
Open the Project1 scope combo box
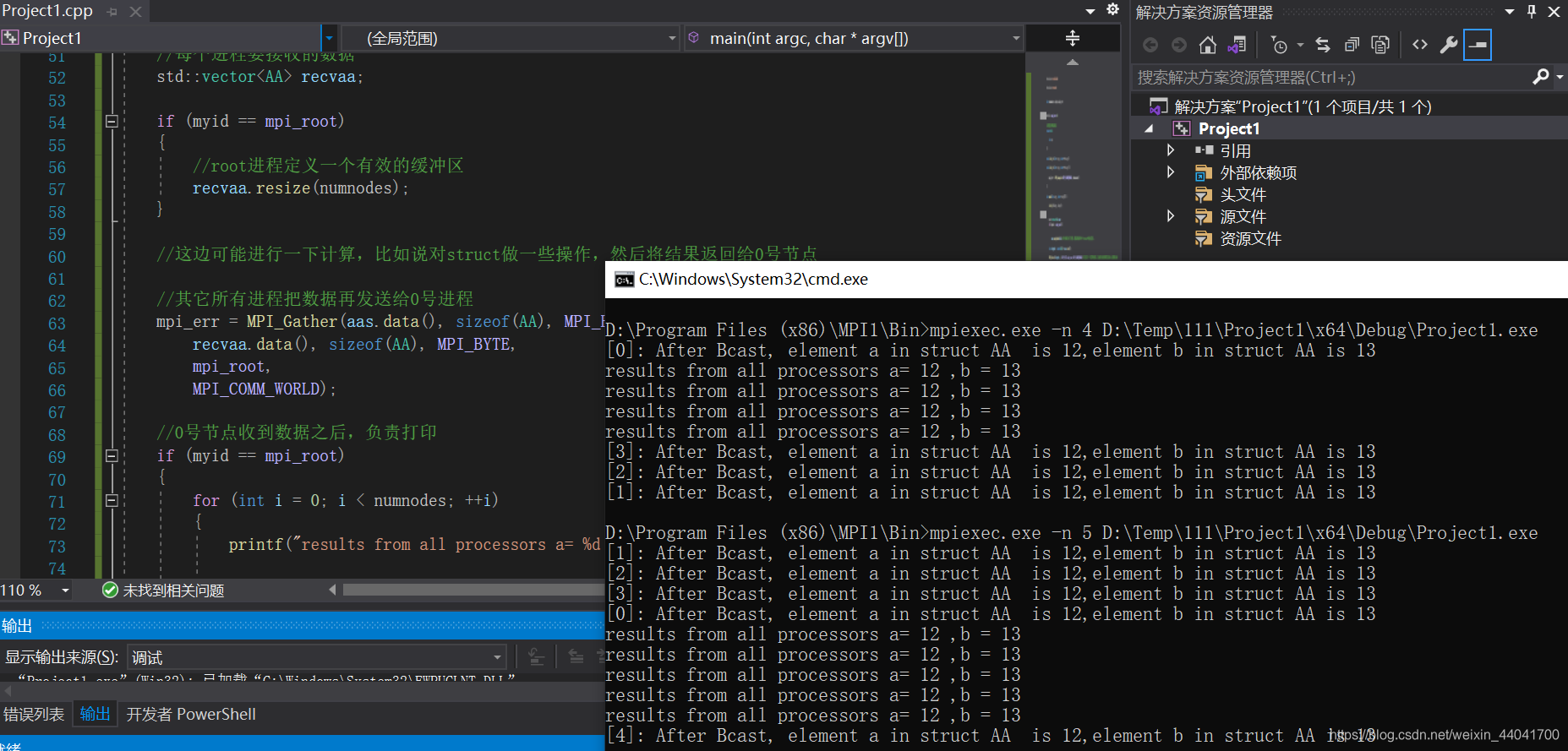[x=168, y=38]
